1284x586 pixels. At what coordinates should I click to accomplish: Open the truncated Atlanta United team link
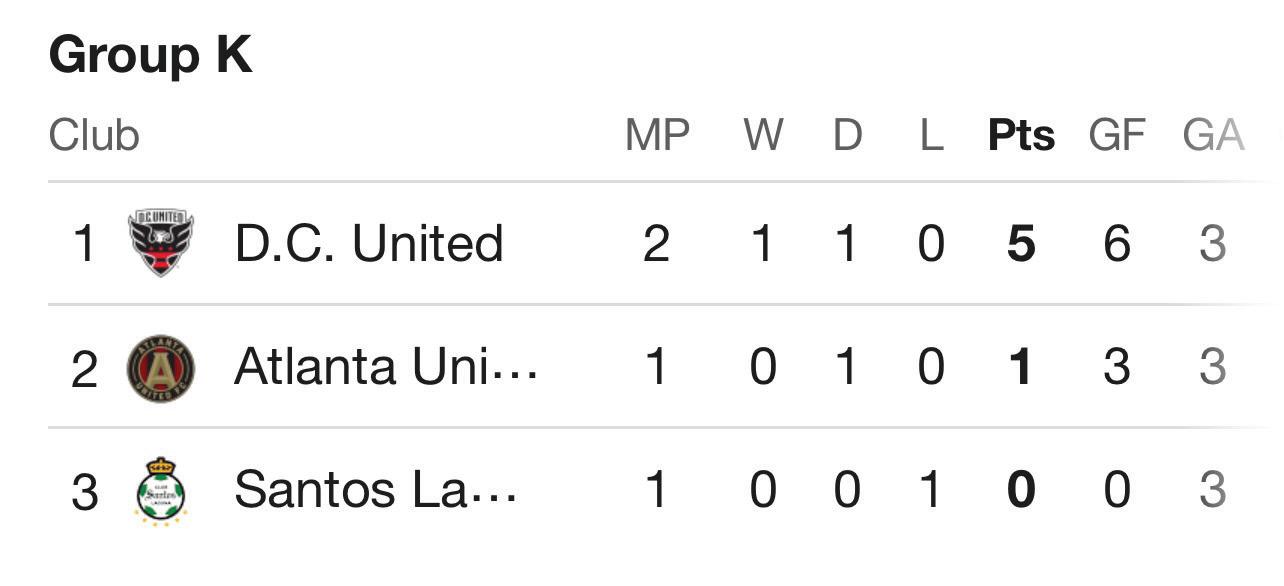click(x=385, y=367)
